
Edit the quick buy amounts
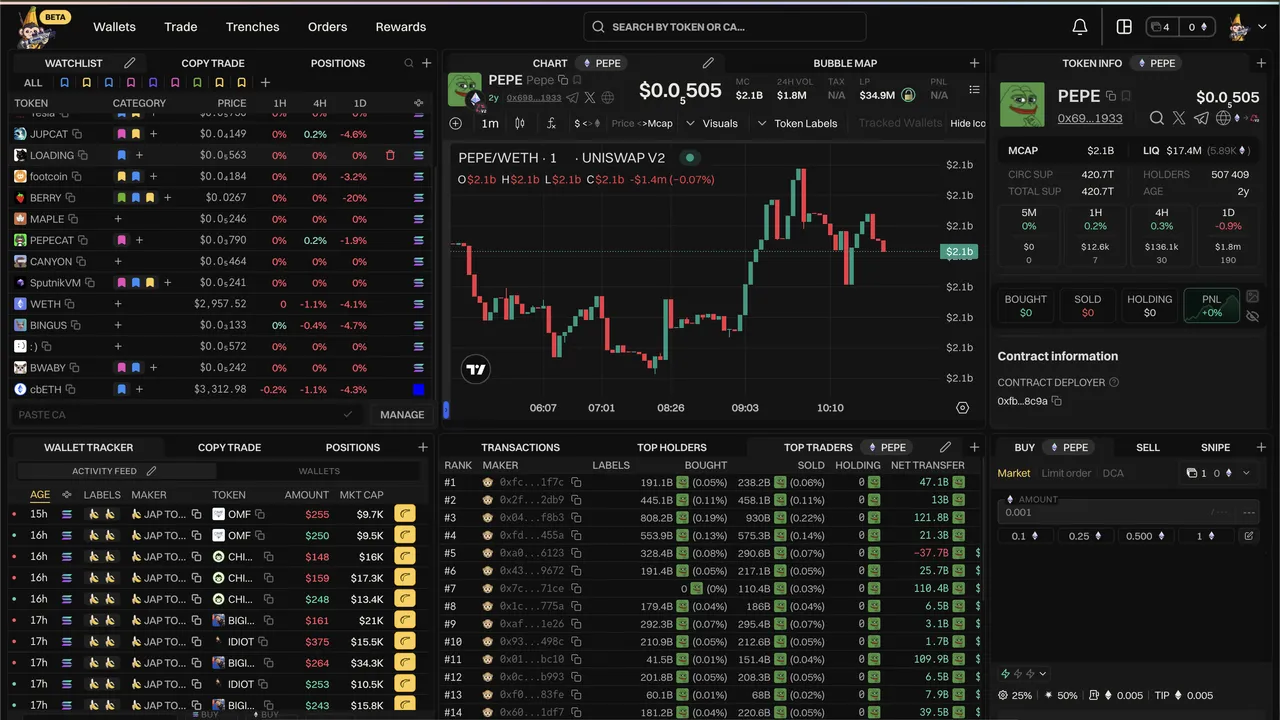[x=1248, y=536]
